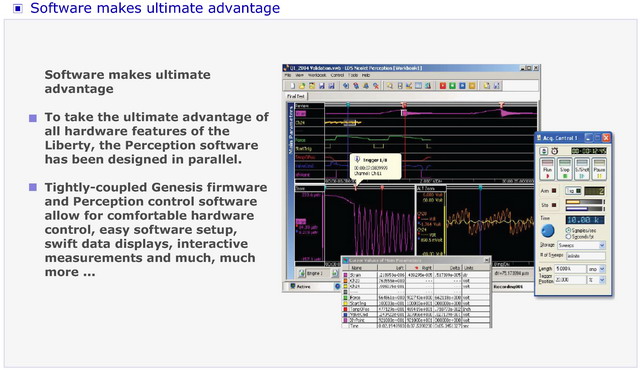
Task: Click the new document toolbar icon
Action: coord(292,86)
